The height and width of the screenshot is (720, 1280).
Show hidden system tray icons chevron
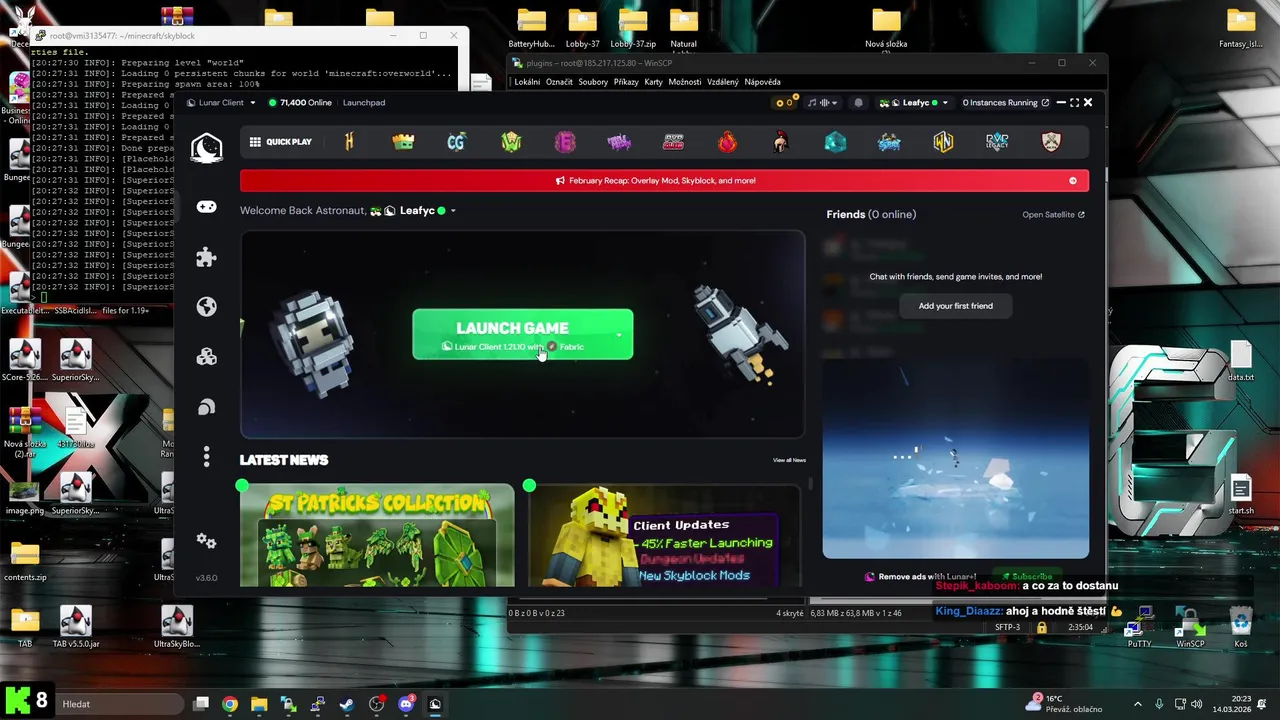click(x=1137, y=704)
